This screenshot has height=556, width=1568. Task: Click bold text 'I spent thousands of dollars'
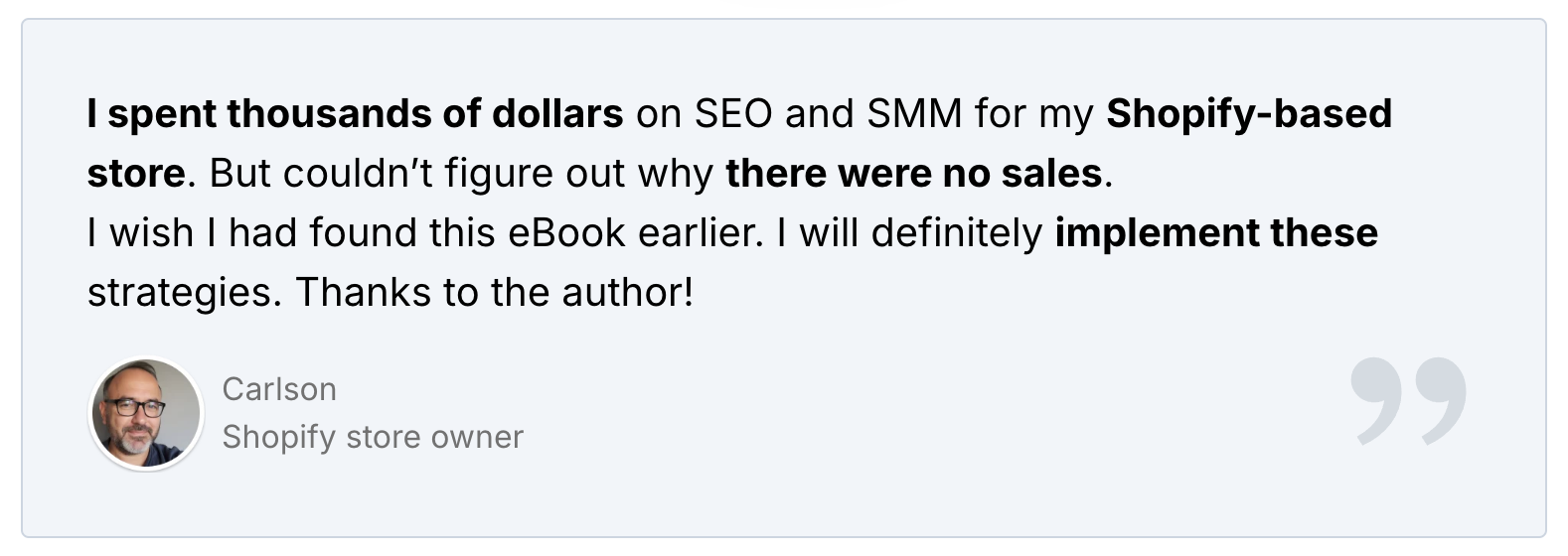tap(355, 115)
